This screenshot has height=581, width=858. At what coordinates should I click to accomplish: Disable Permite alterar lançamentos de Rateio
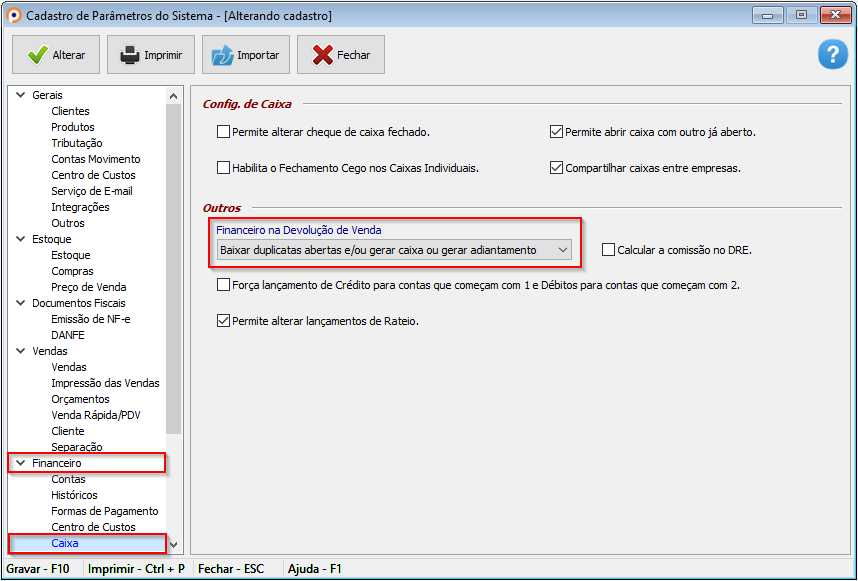224,321
